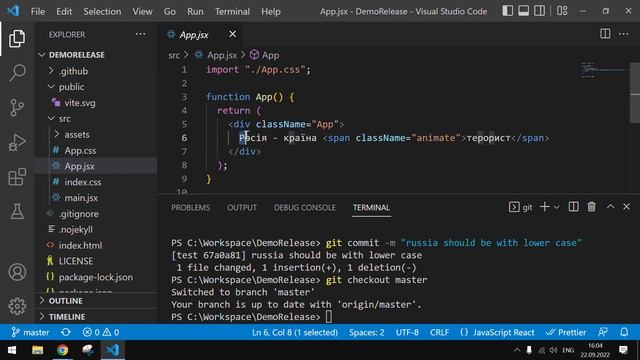Open the Manage gear icon
The image size is (640, 360).
[x=17, y=306]
